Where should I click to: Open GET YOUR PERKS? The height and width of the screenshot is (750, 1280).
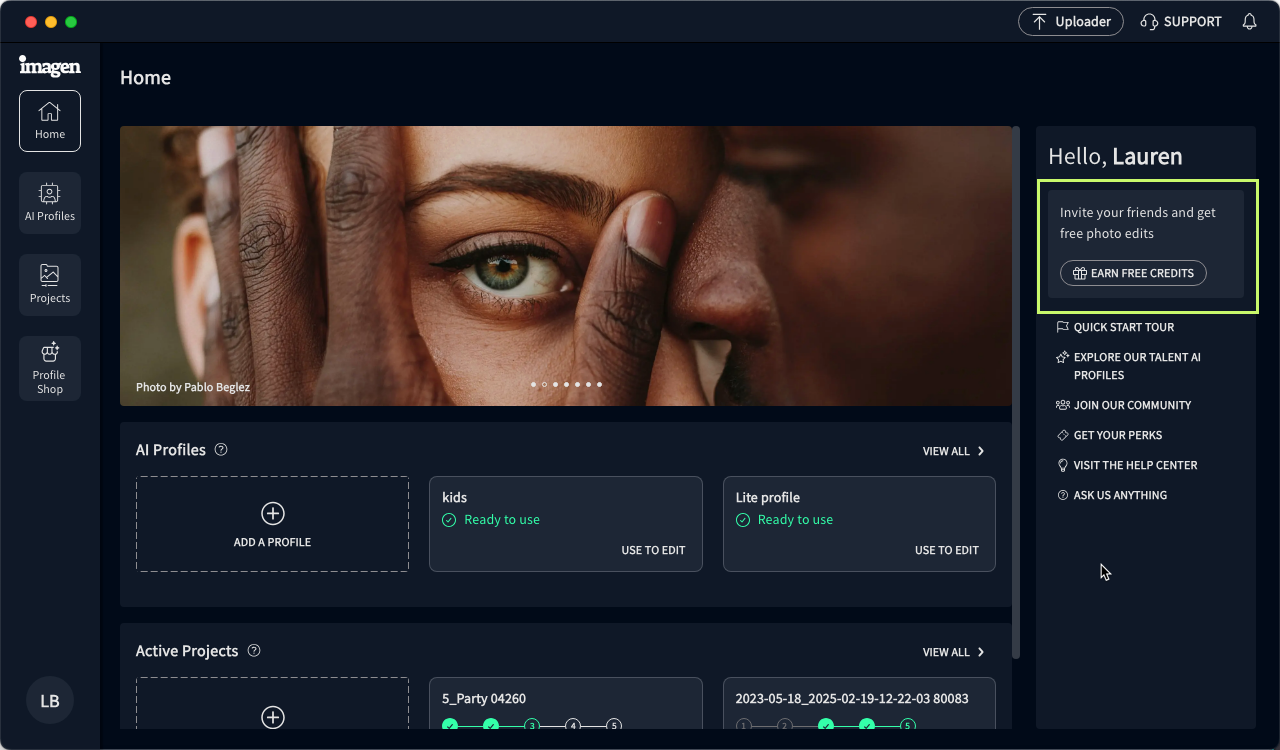pyautogui.click(x=1109, y=435)
